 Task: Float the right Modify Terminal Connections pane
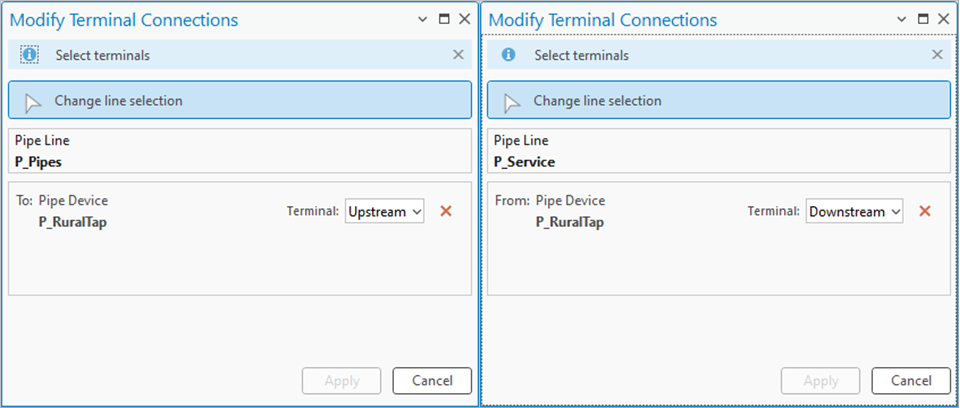pyautogui.click(x=923, y=20)
